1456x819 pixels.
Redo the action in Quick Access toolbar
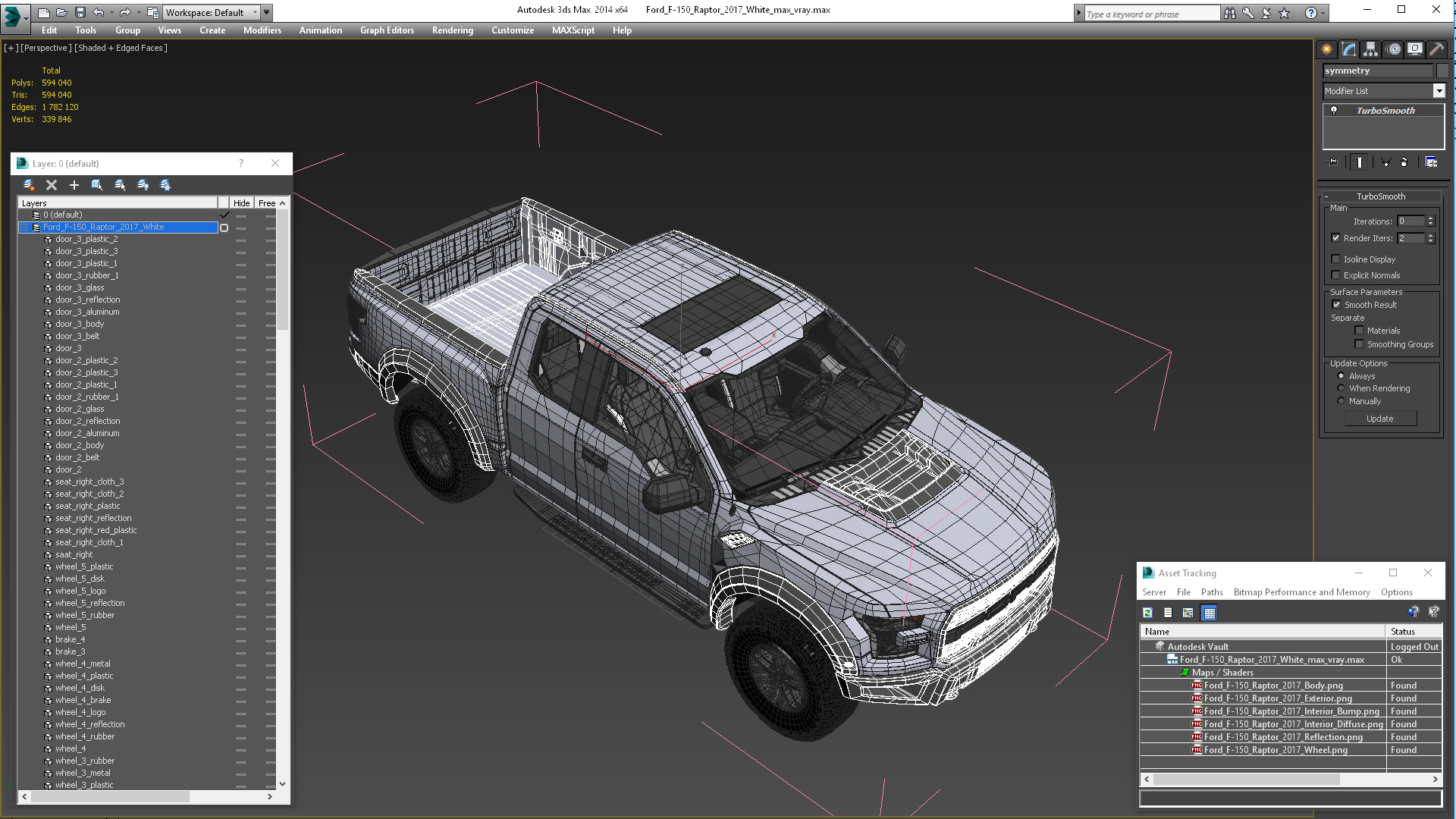(x=125, y=12)
